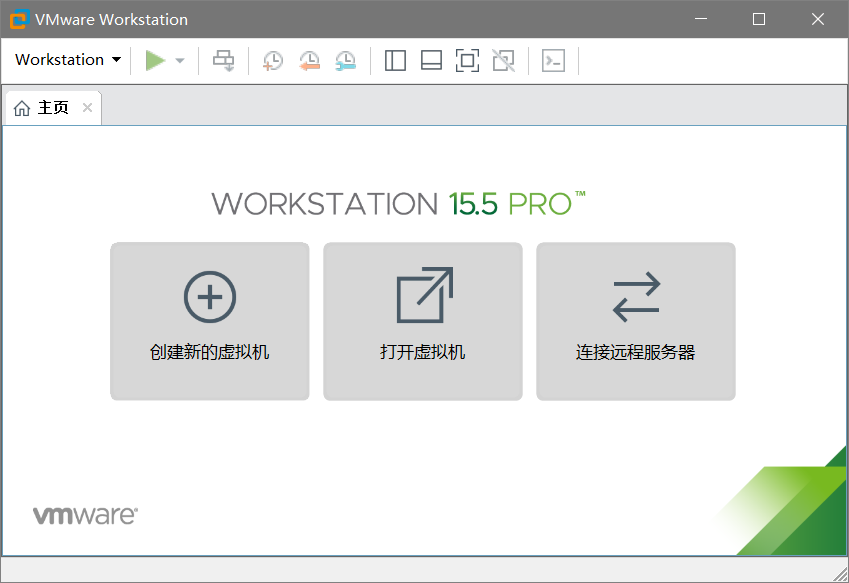
Task: Close the 主页 tab
Action: pos(87,108)
